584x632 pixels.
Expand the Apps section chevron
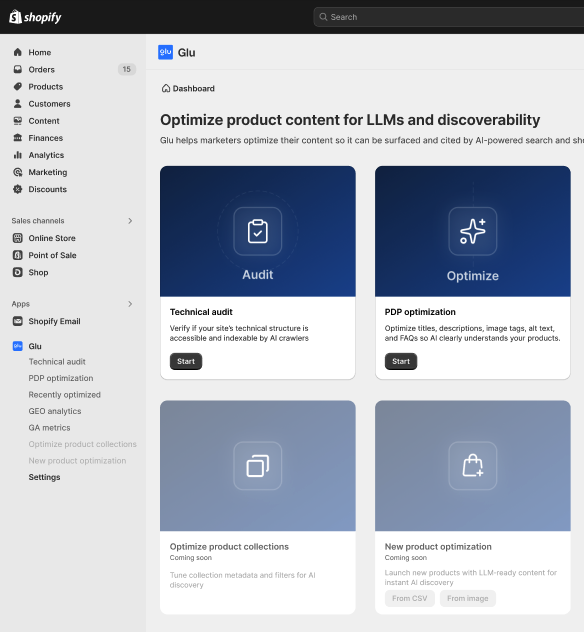130,304
